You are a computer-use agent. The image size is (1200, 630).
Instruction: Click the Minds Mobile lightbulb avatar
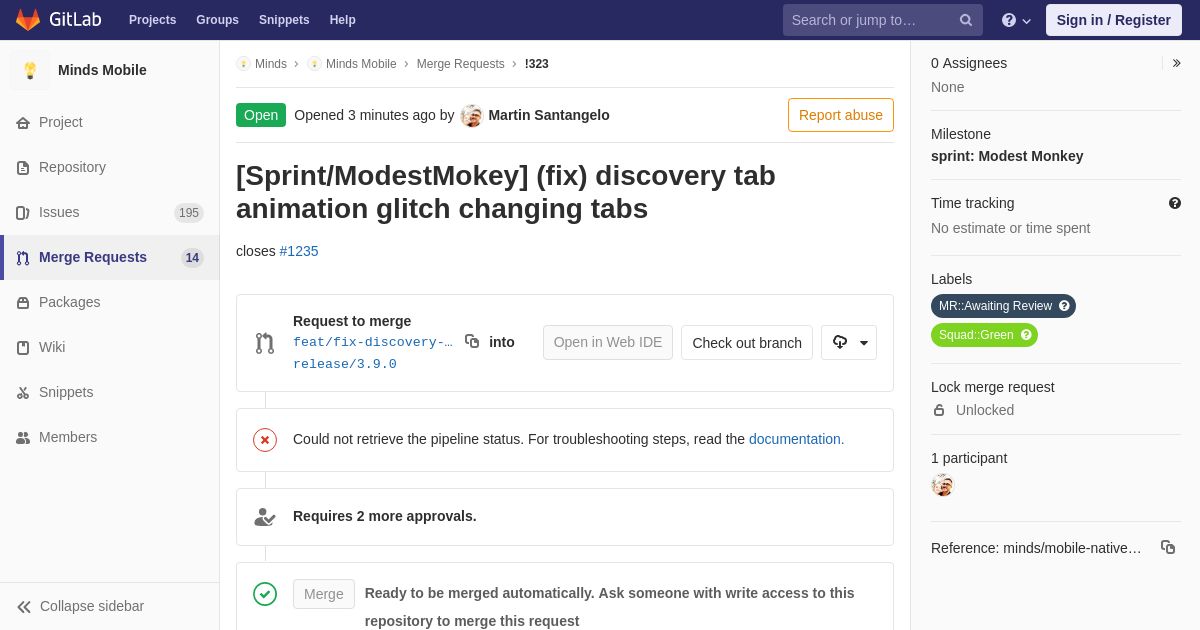[x=30, y=70]
